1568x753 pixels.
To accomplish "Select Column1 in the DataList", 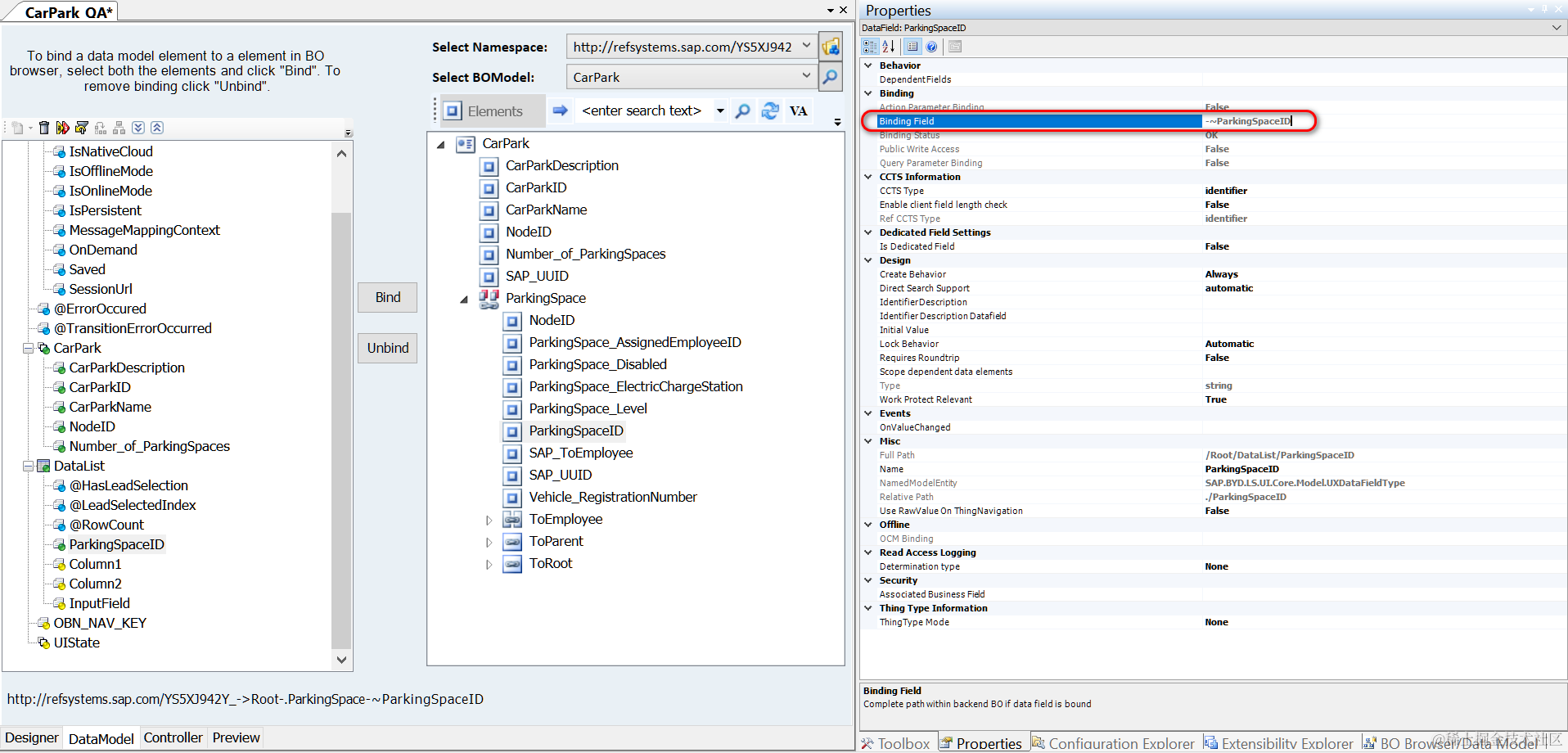I will (x=95, y=564).
